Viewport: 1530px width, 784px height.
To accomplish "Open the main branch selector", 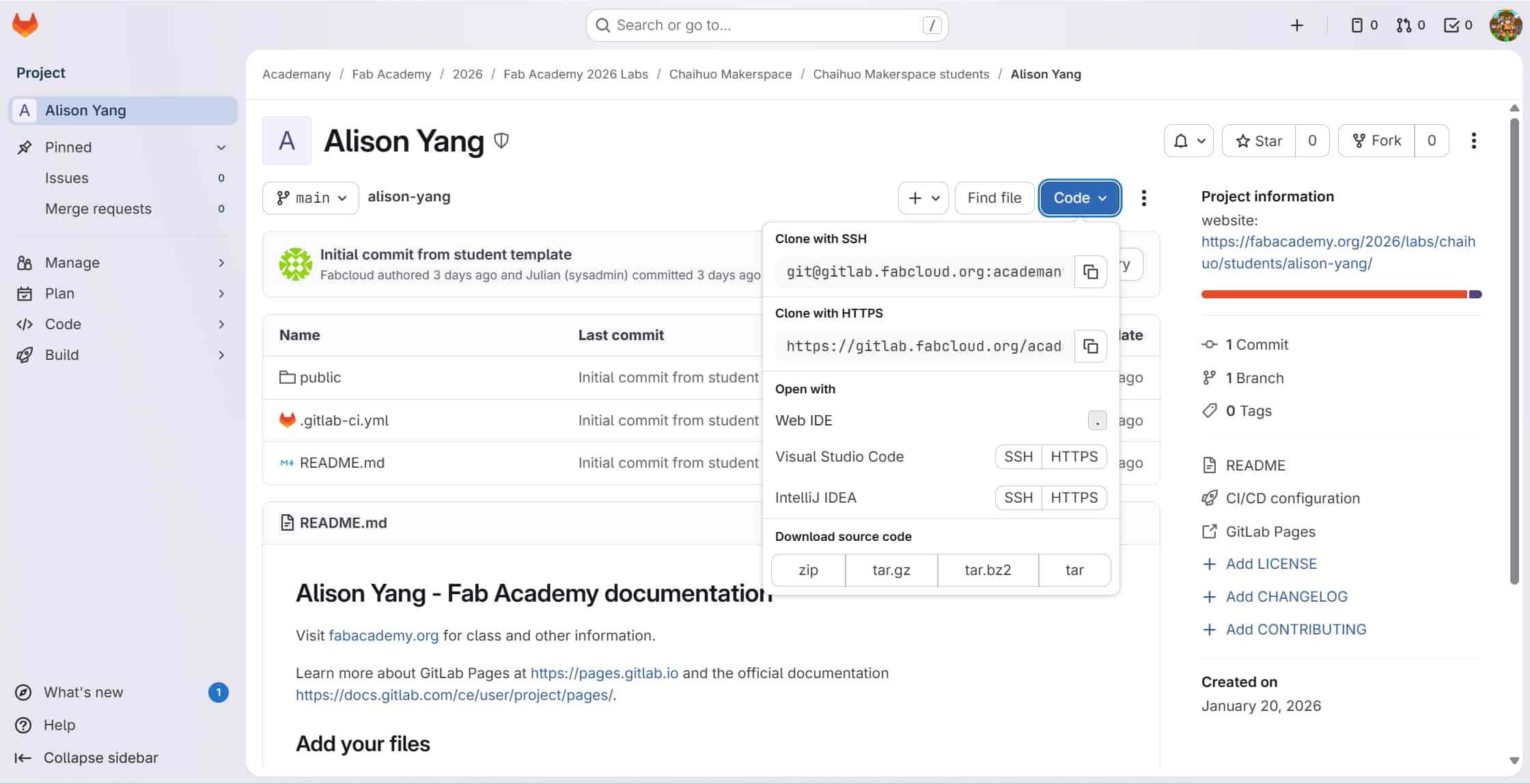I will click(310, 197).
